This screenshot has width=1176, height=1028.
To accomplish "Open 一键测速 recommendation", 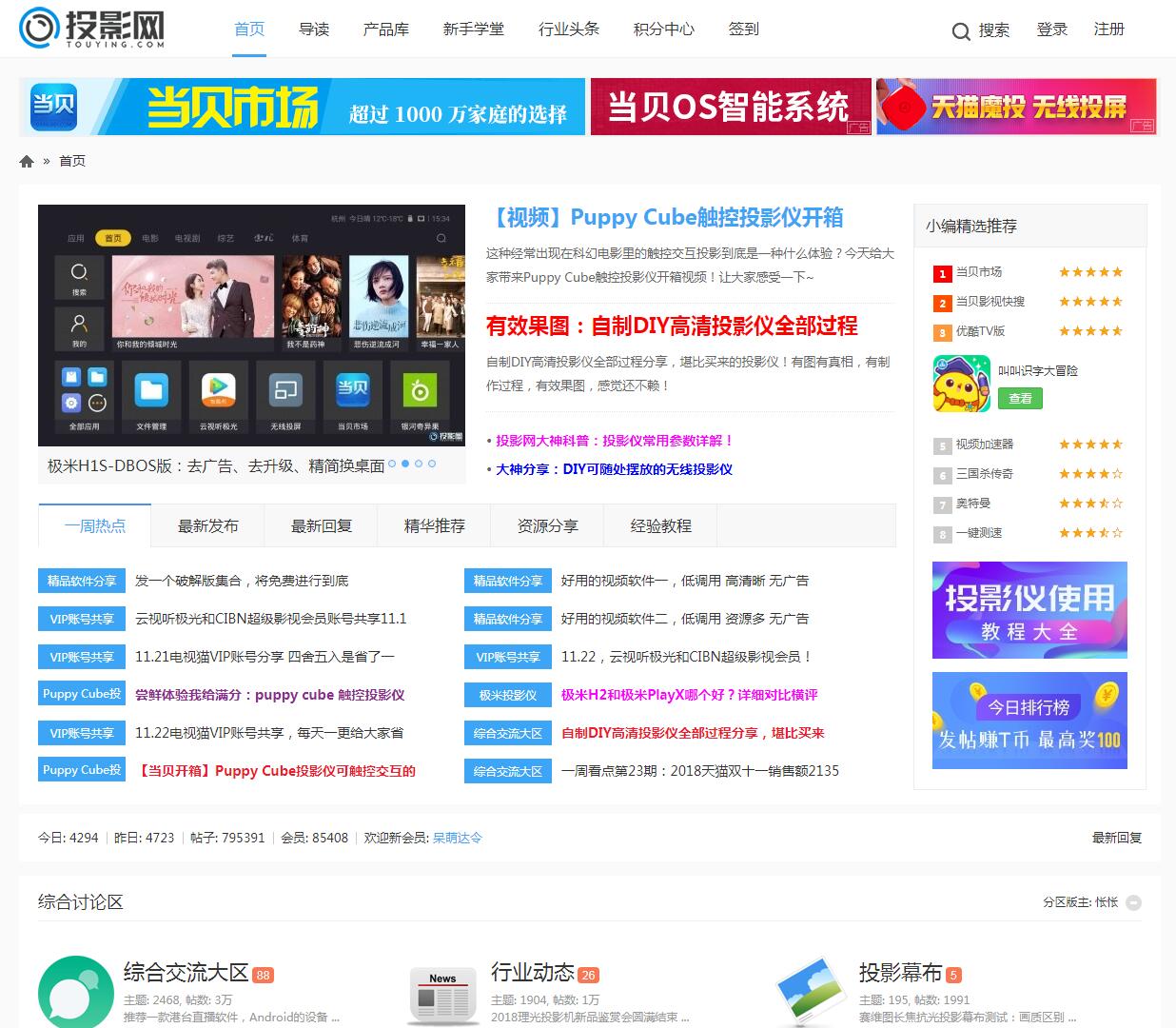I will [x=979, y=533].
